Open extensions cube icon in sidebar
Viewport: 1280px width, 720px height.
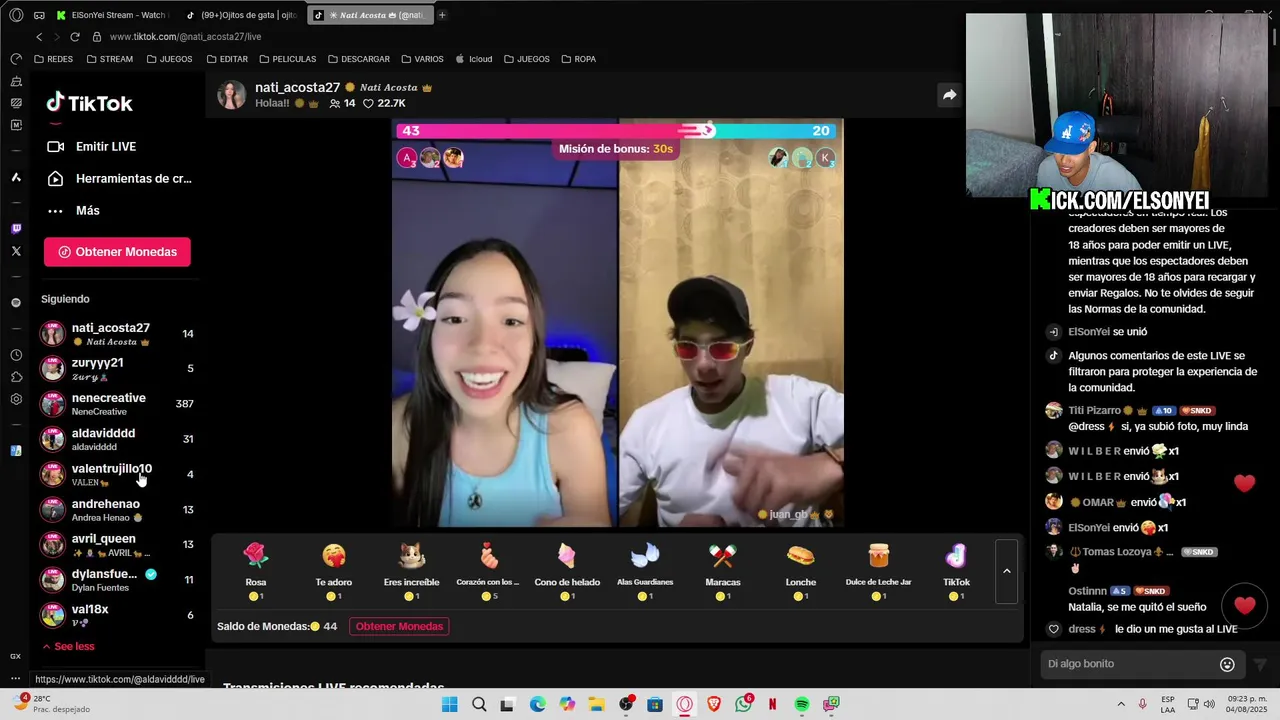pyautogui.click(x=16, y=377)
